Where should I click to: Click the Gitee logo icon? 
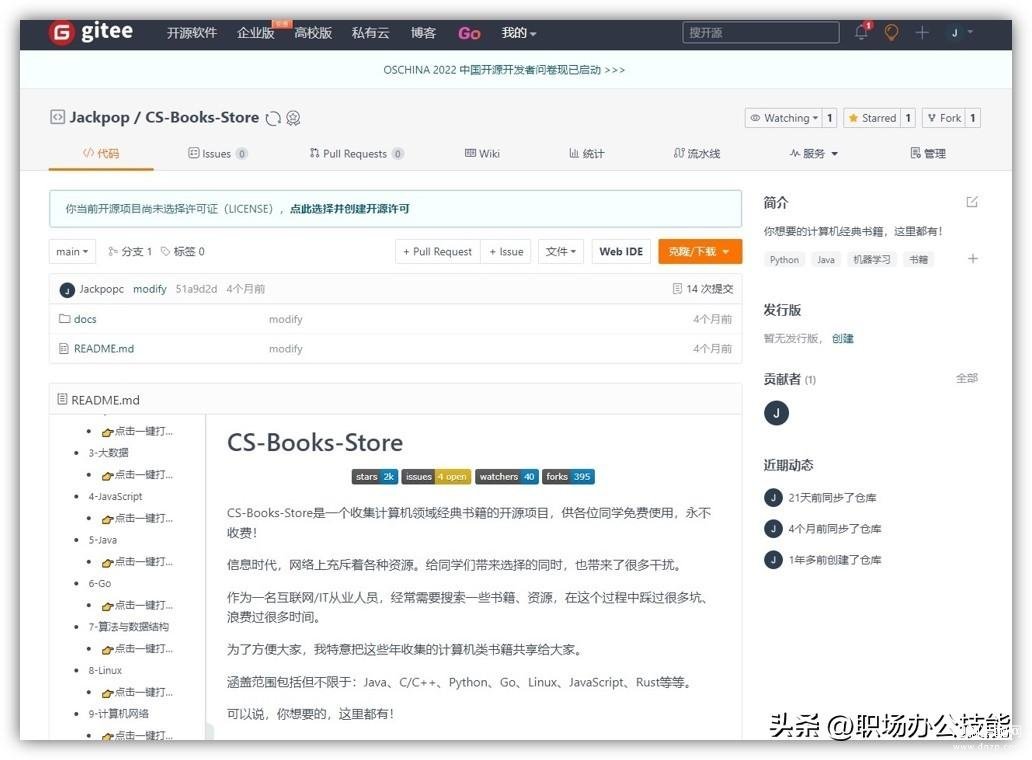coord(61,32)
